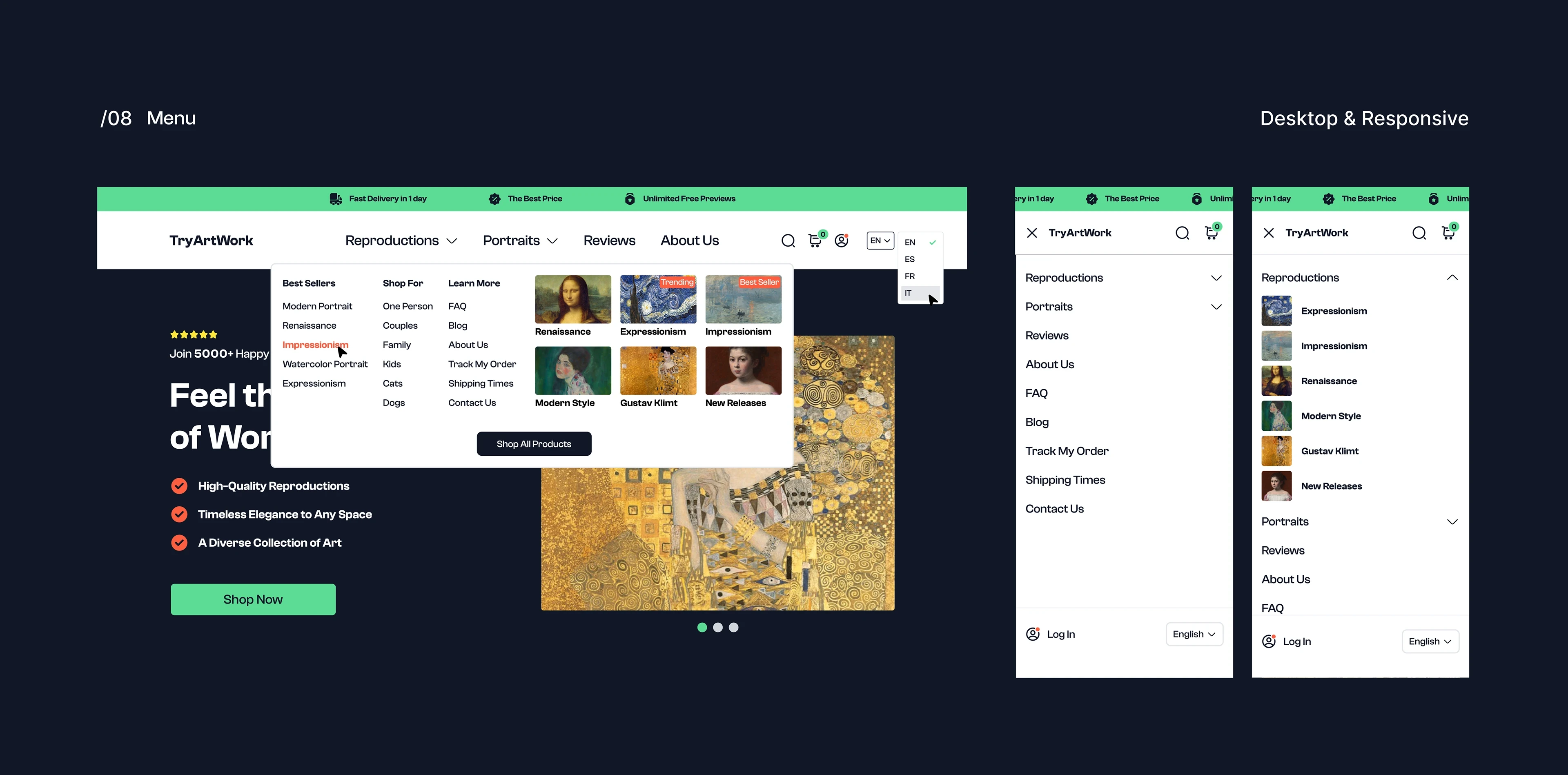This screenshot has width=1568, height=775.
Task: Click Log In user icon in second mobile menu
Action: pos(1269,641)
